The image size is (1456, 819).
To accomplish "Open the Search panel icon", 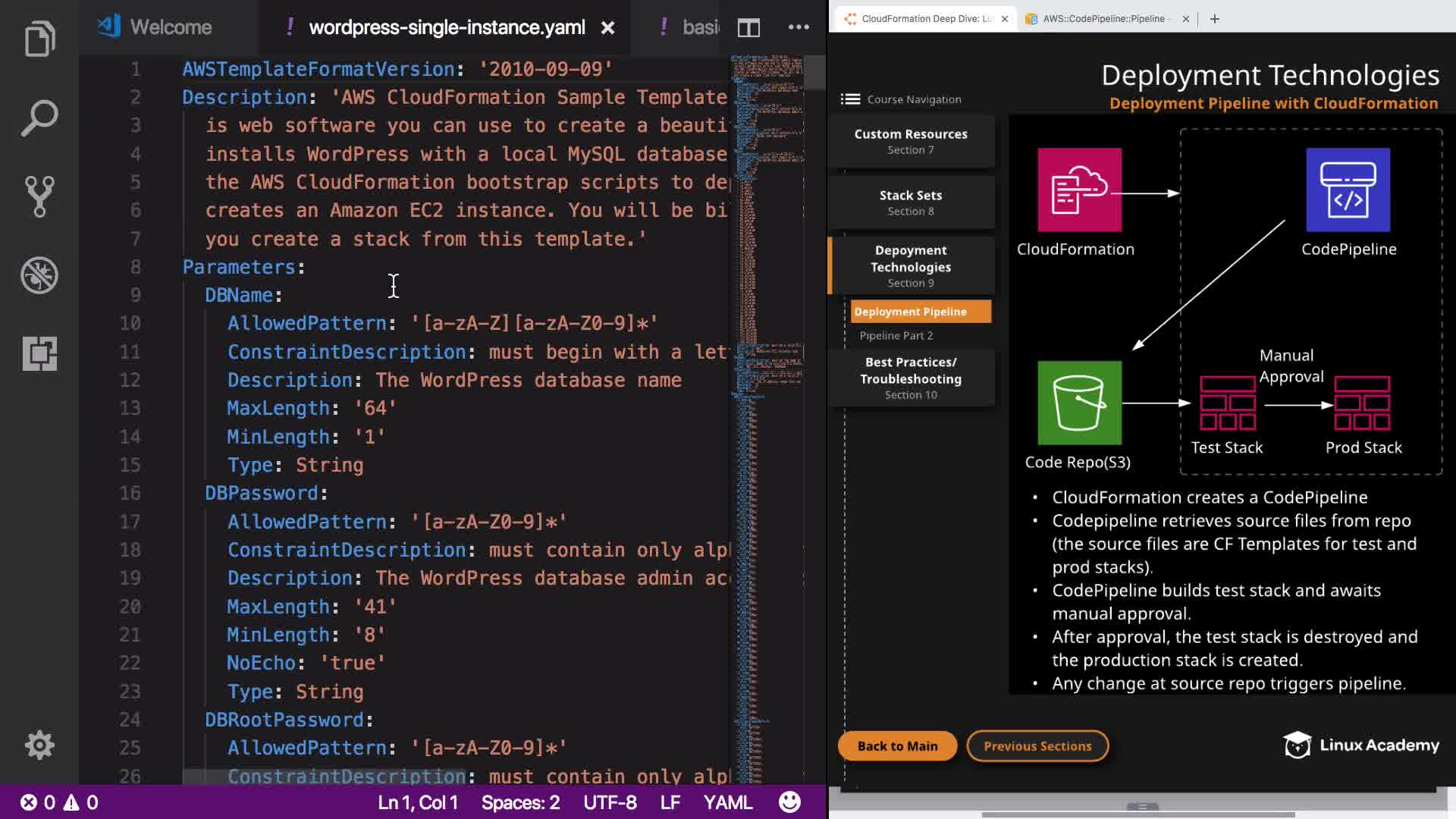I will 39,118.
